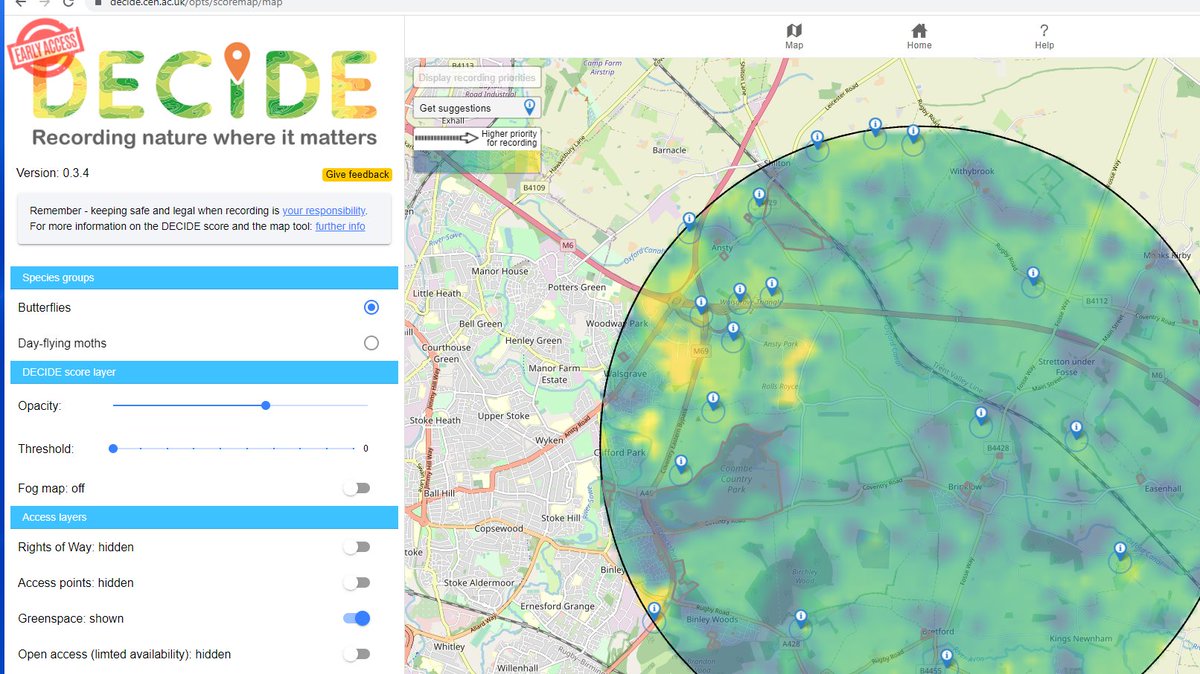Click the 'Barnacle' place label on map

click(x=669, y=151)
